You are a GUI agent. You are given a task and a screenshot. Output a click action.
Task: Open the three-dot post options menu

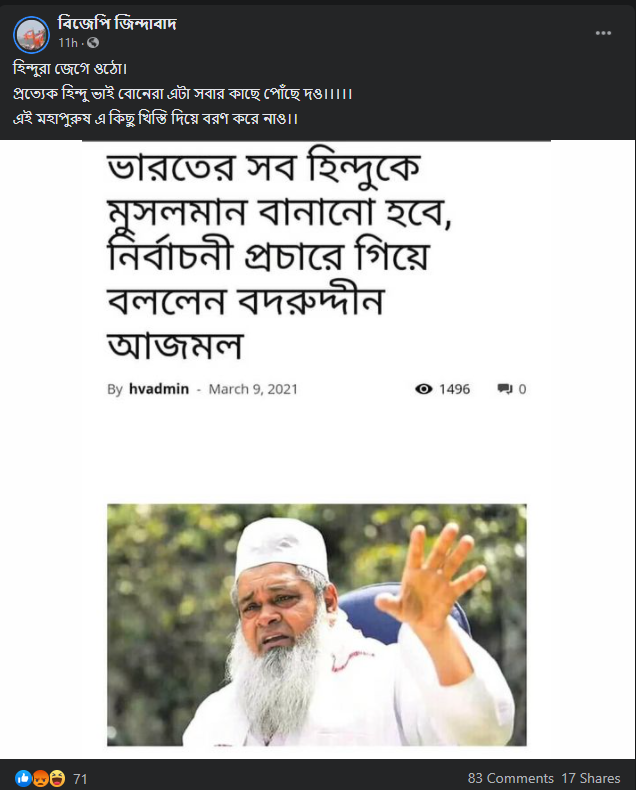pyautogui.click(x=603, y=33)
